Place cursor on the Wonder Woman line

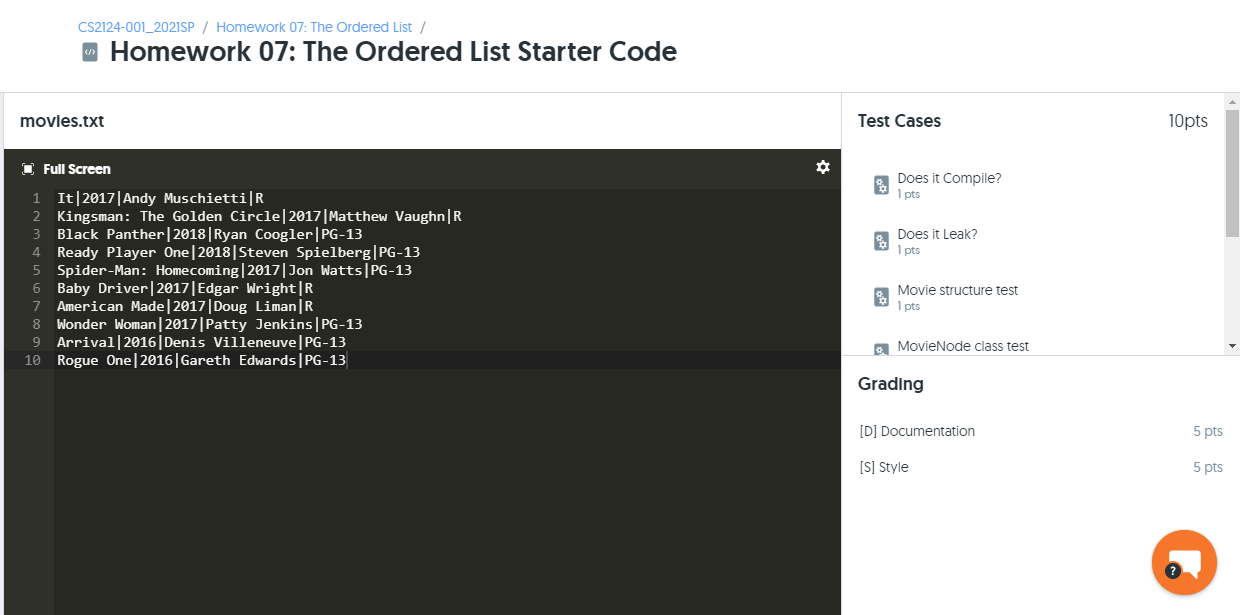click(x=209, y=324)
